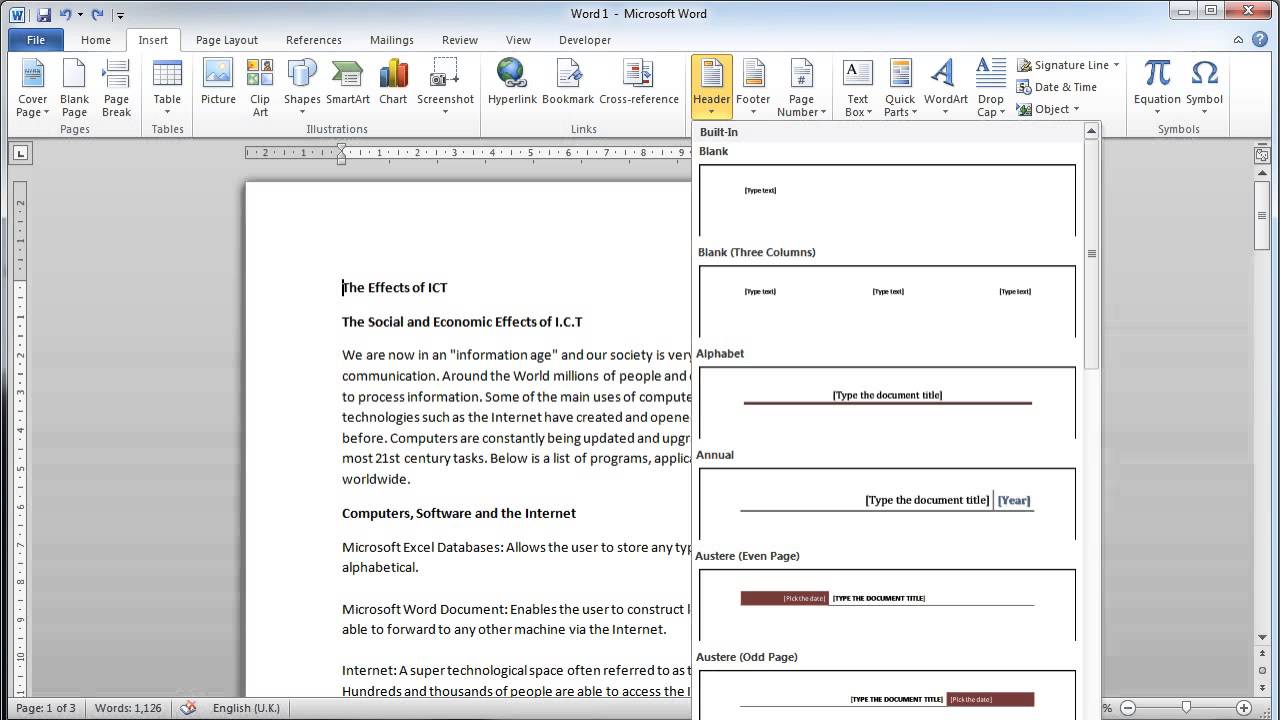
Task: Add a Blank Page
Action: point(74,88)
